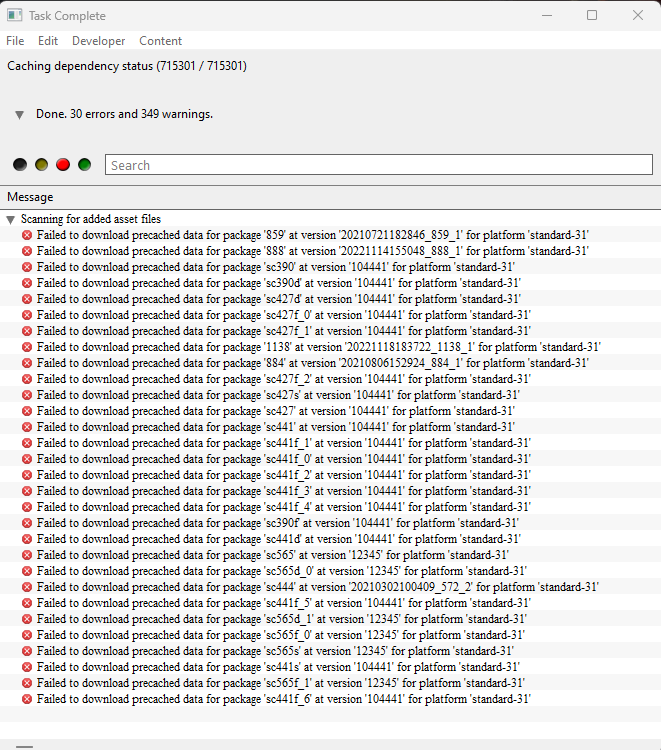
Task: Select the 'Scanning for added asset files' label
Action: pos(91,219)
